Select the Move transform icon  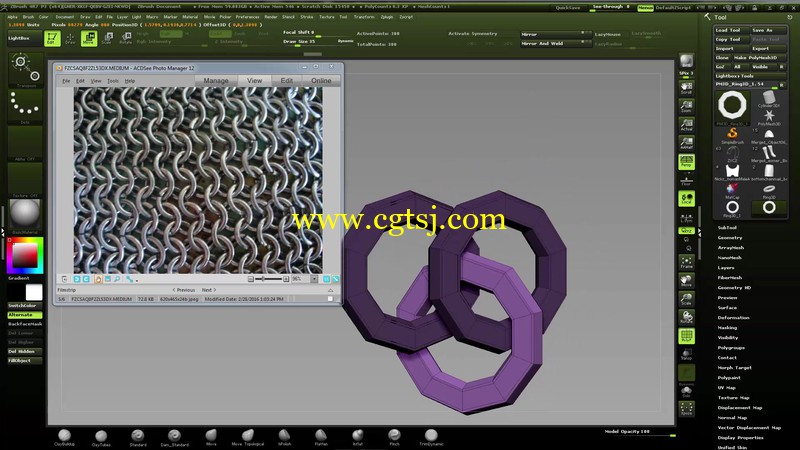89,38
